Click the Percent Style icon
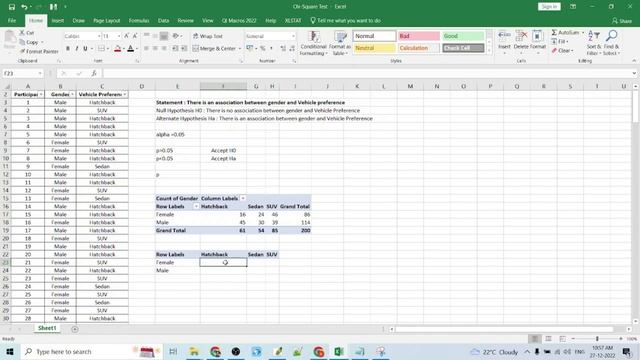 point(263,49)
